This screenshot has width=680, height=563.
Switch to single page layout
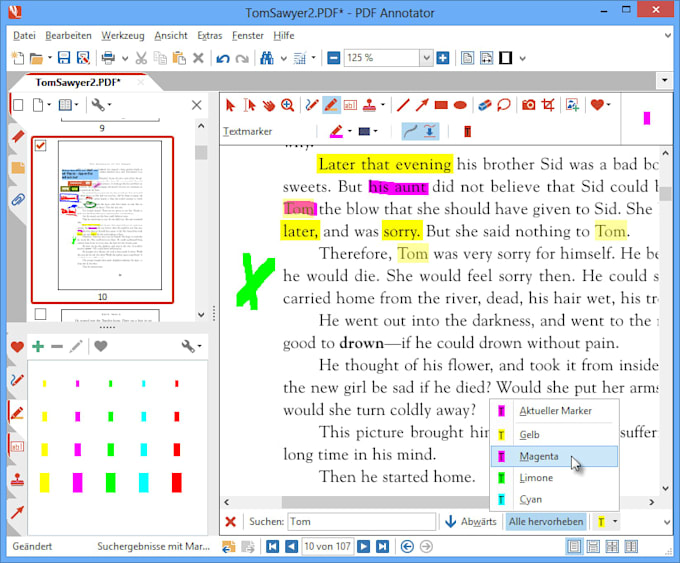(574, 547)
